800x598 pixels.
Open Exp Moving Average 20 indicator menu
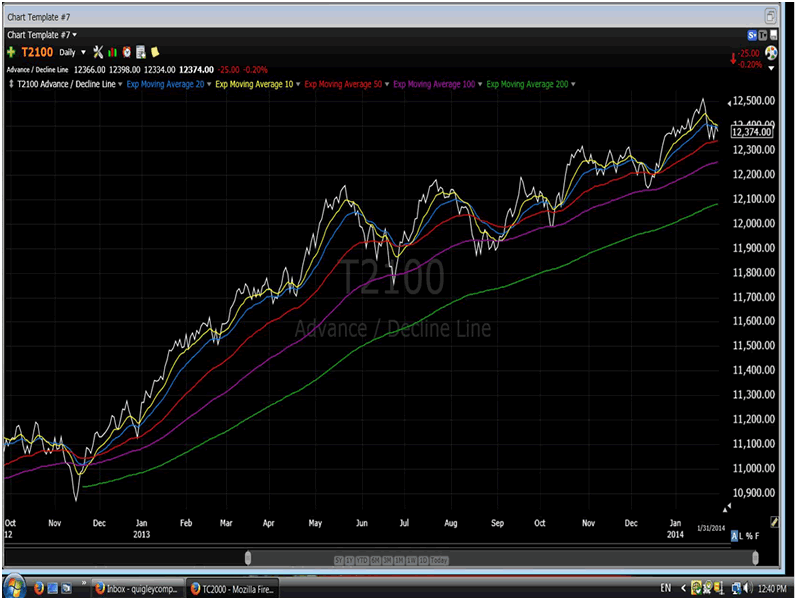[165, 84]
